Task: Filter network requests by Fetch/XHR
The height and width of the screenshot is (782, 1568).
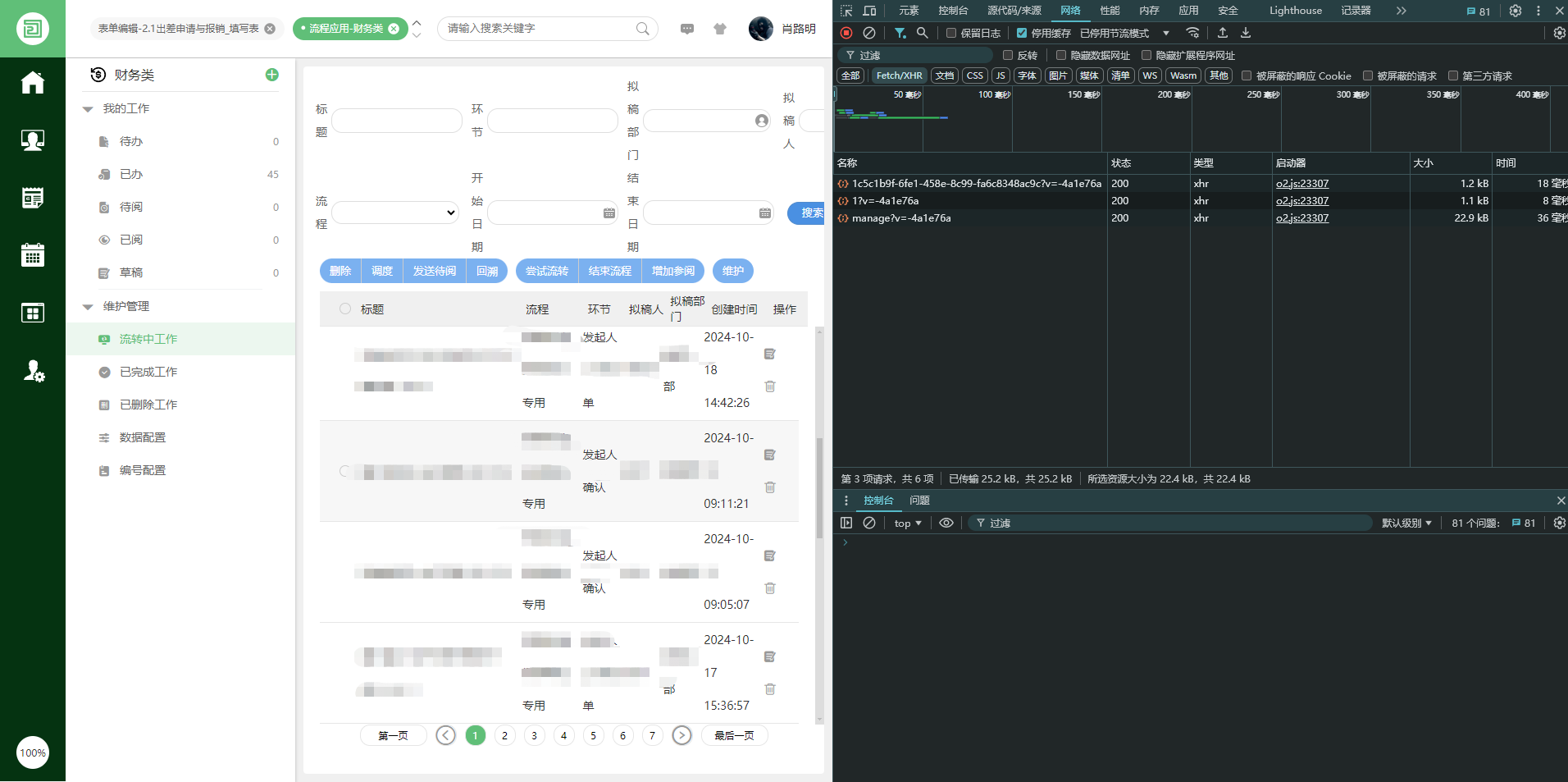Action: [899, 75]
